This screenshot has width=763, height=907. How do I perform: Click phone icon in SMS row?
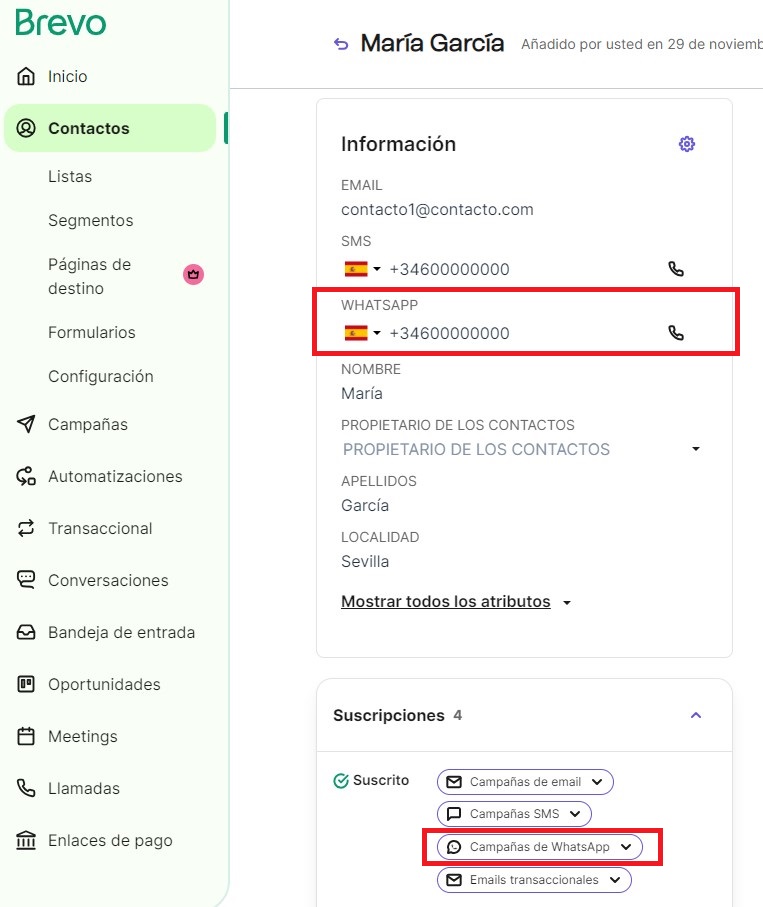pos(676,269)
